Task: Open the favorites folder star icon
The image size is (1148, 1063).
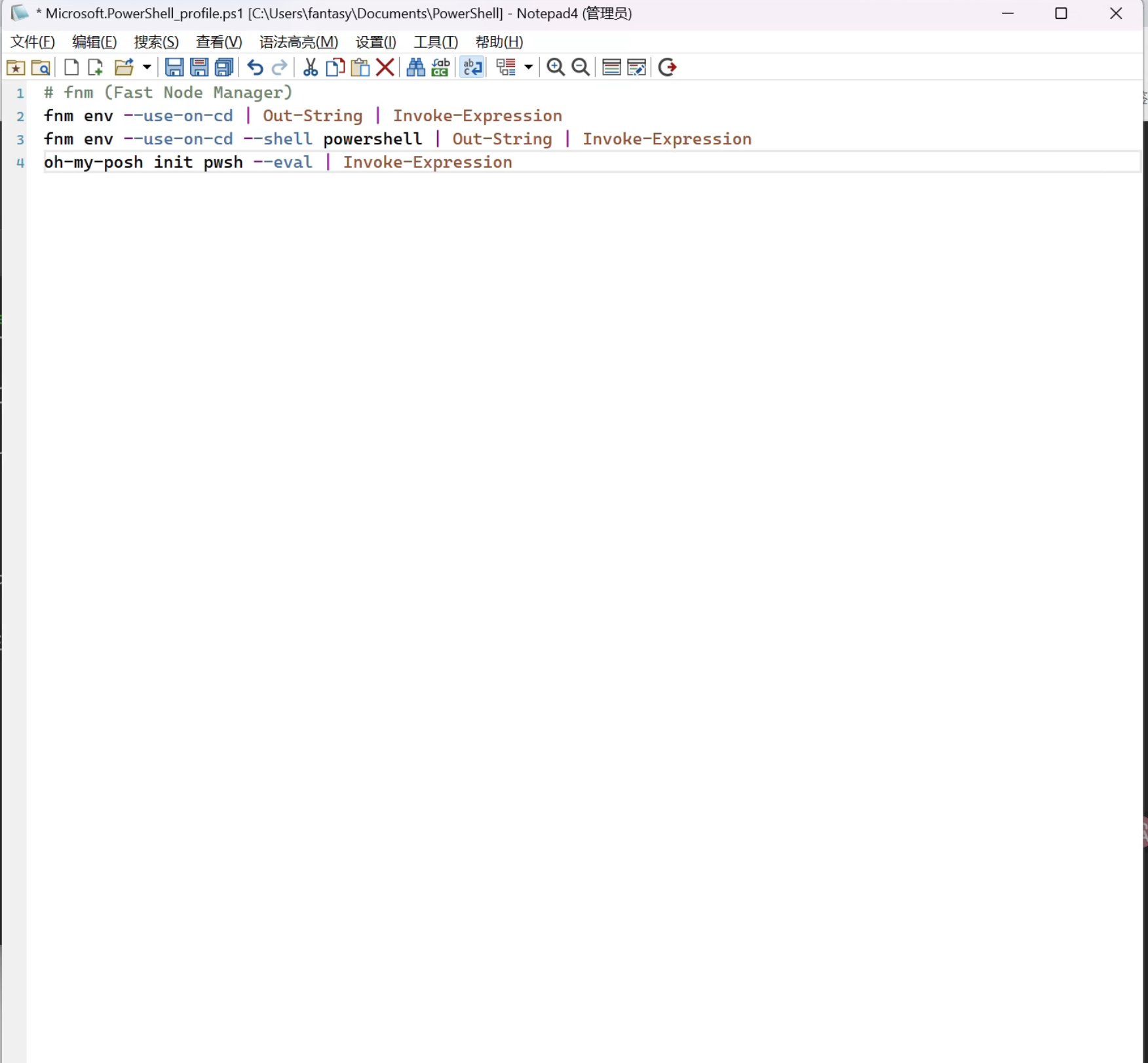Action: (x=16, y=68)
